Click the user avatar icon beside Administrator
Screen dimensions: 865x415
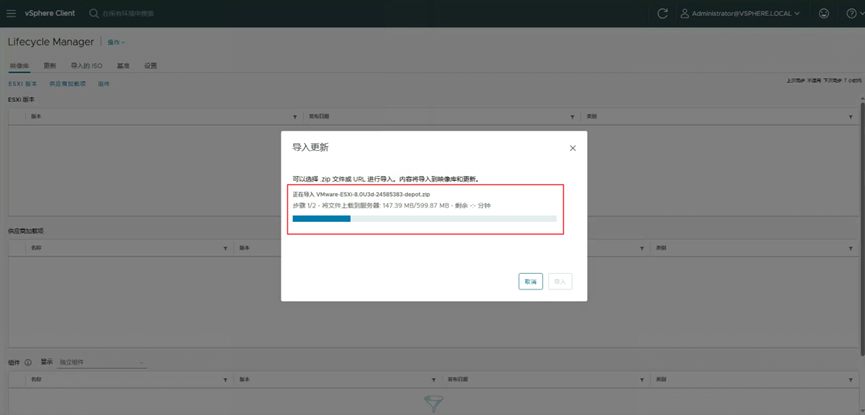[685, 13]
